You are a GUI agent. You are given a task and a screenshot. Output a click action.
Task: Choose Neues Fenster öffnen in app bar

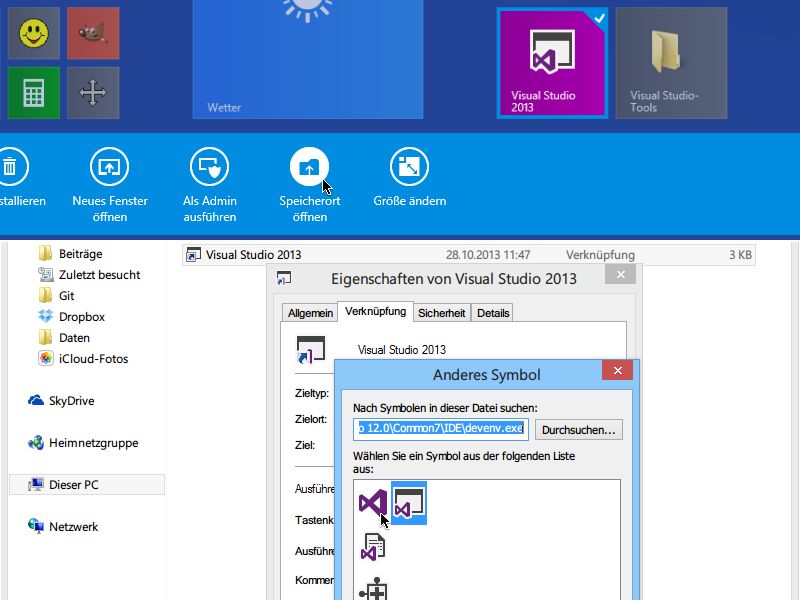110,185
